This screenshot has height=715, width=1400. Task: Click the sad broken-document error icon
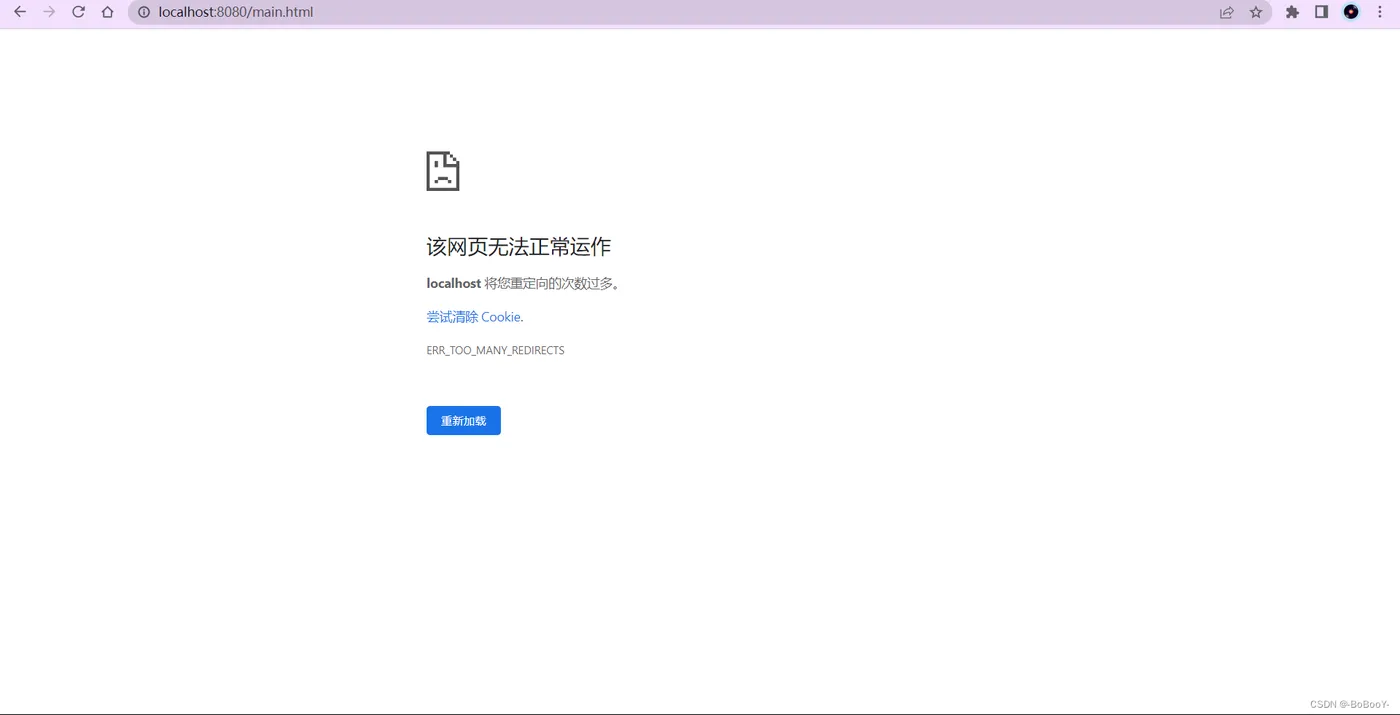coord(442,170)
